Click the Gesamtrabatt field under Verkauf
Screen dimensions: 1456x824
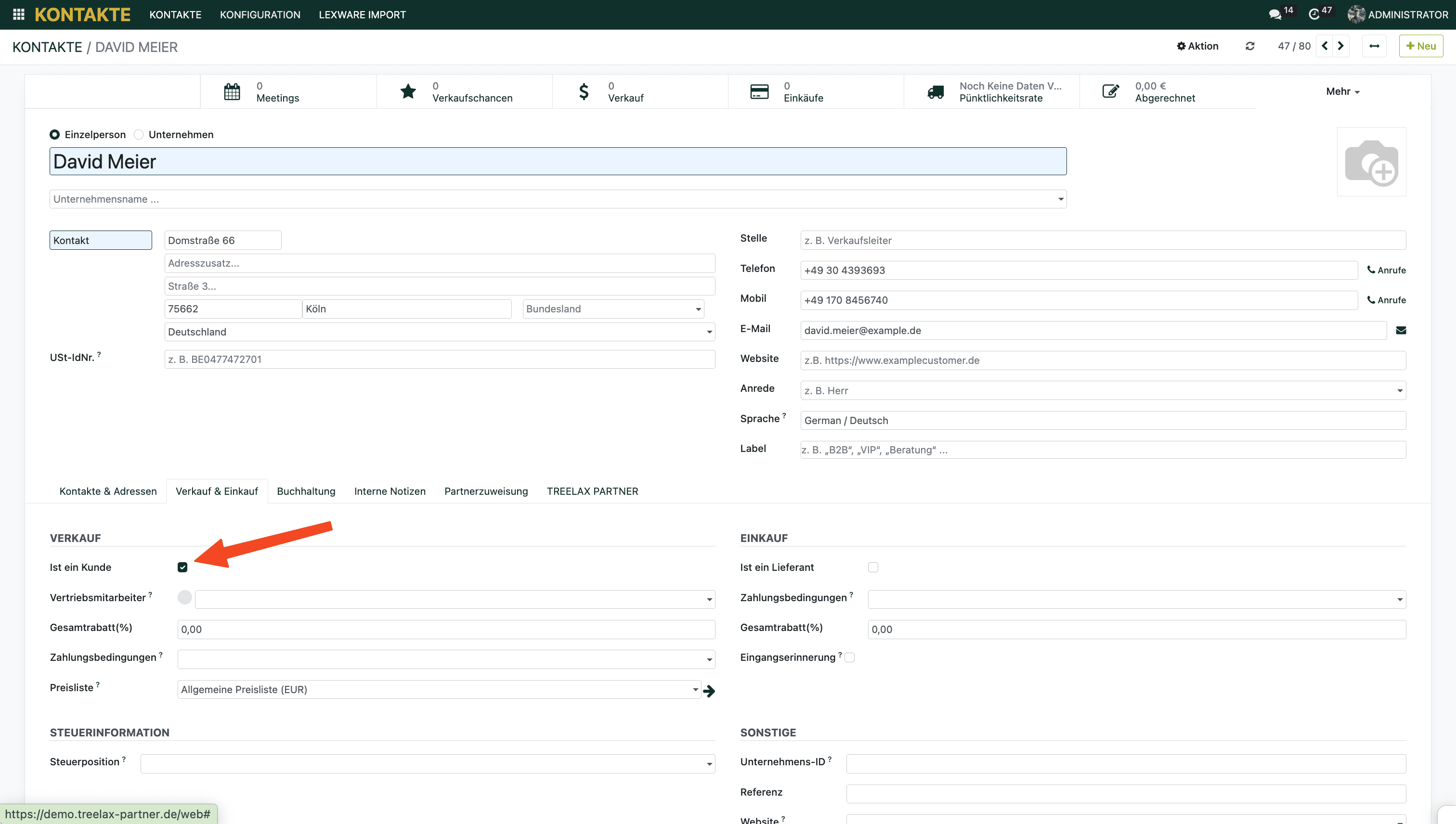tap(445, 630)
